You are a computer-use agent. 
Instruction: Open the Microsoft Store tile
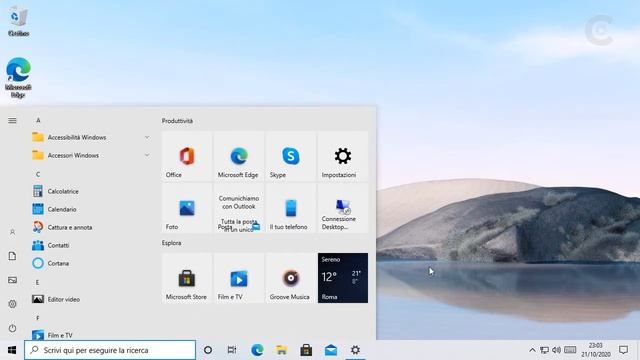(x=187, y=278)
